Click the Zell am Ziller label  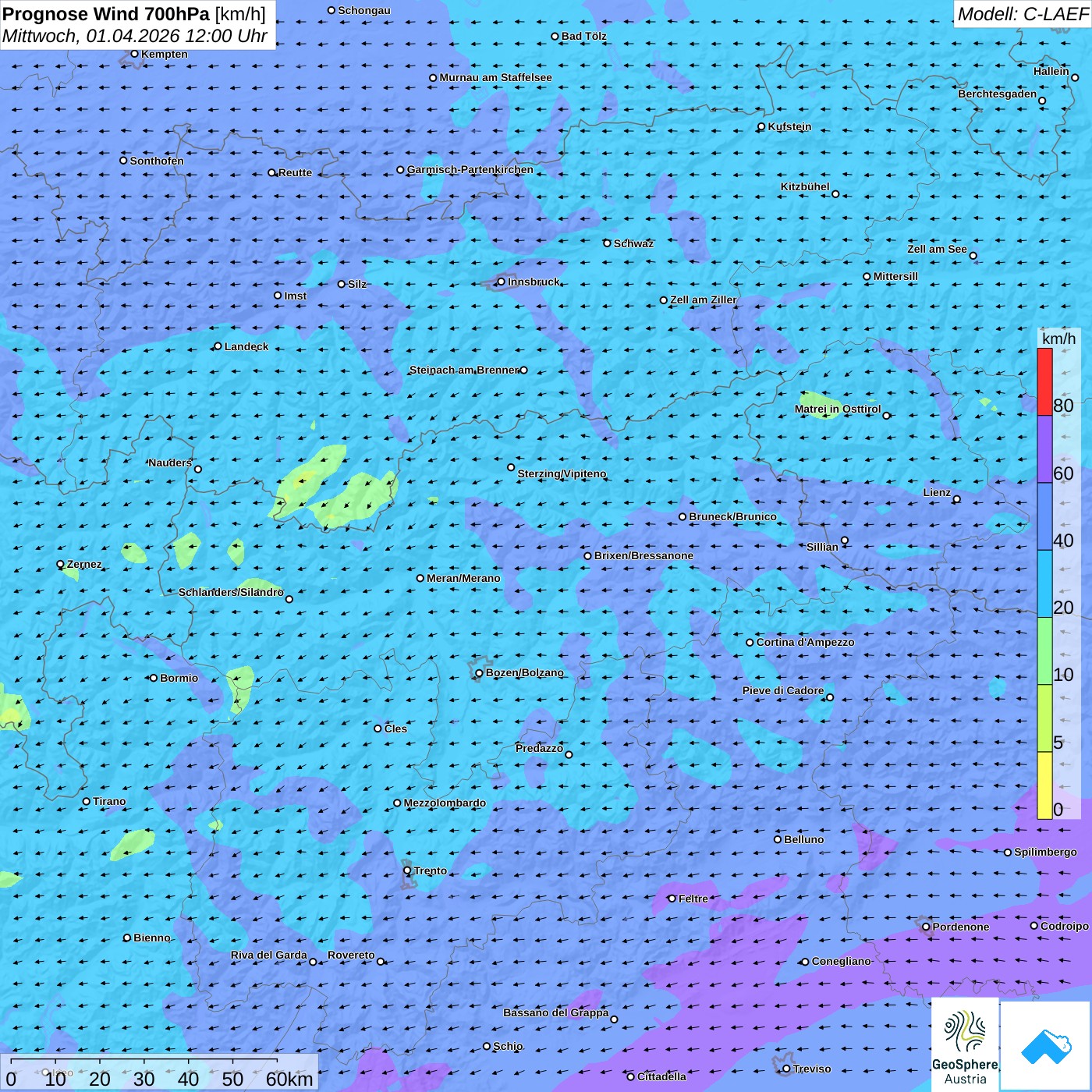pyautogui.click(x=703, y=300)
